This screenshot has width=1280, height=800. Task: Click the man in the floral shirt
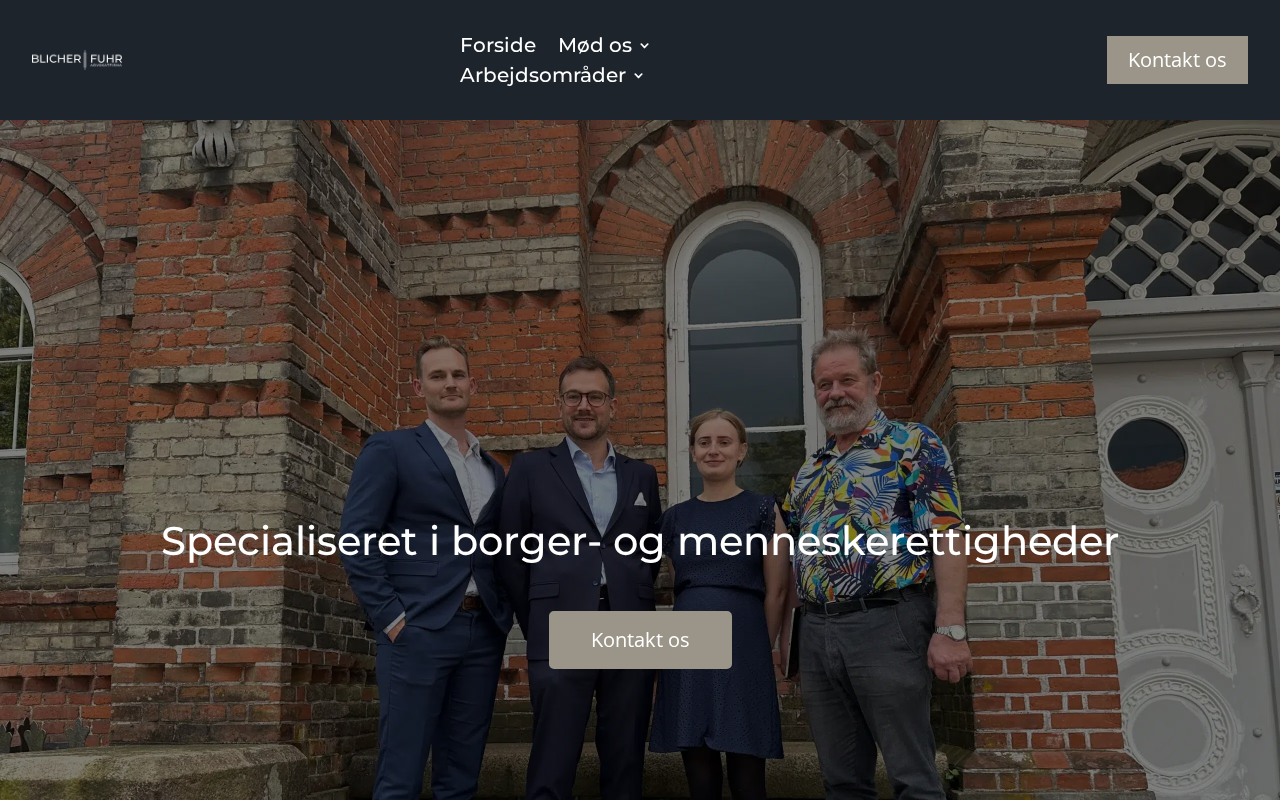(x=870, y=560)
